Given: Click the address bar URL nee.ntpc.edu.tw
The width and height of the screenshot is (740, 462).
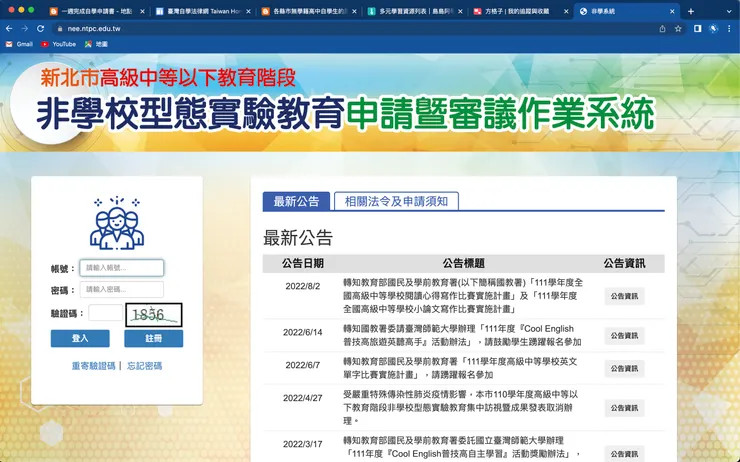Looking at the screenshot, I should (x=94, y=29).
